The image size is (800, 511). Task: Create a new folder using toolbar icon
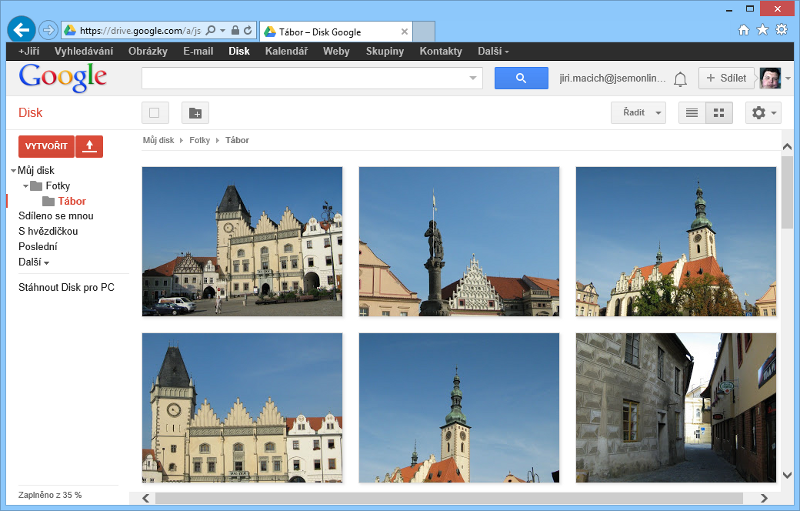[195, 113]
